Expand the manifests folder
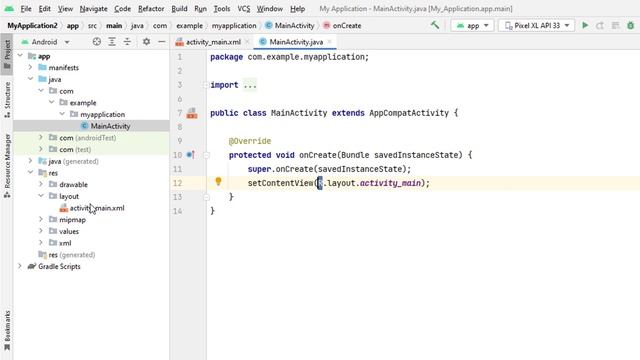Viewport: 640px width, 360px height. 31,67
